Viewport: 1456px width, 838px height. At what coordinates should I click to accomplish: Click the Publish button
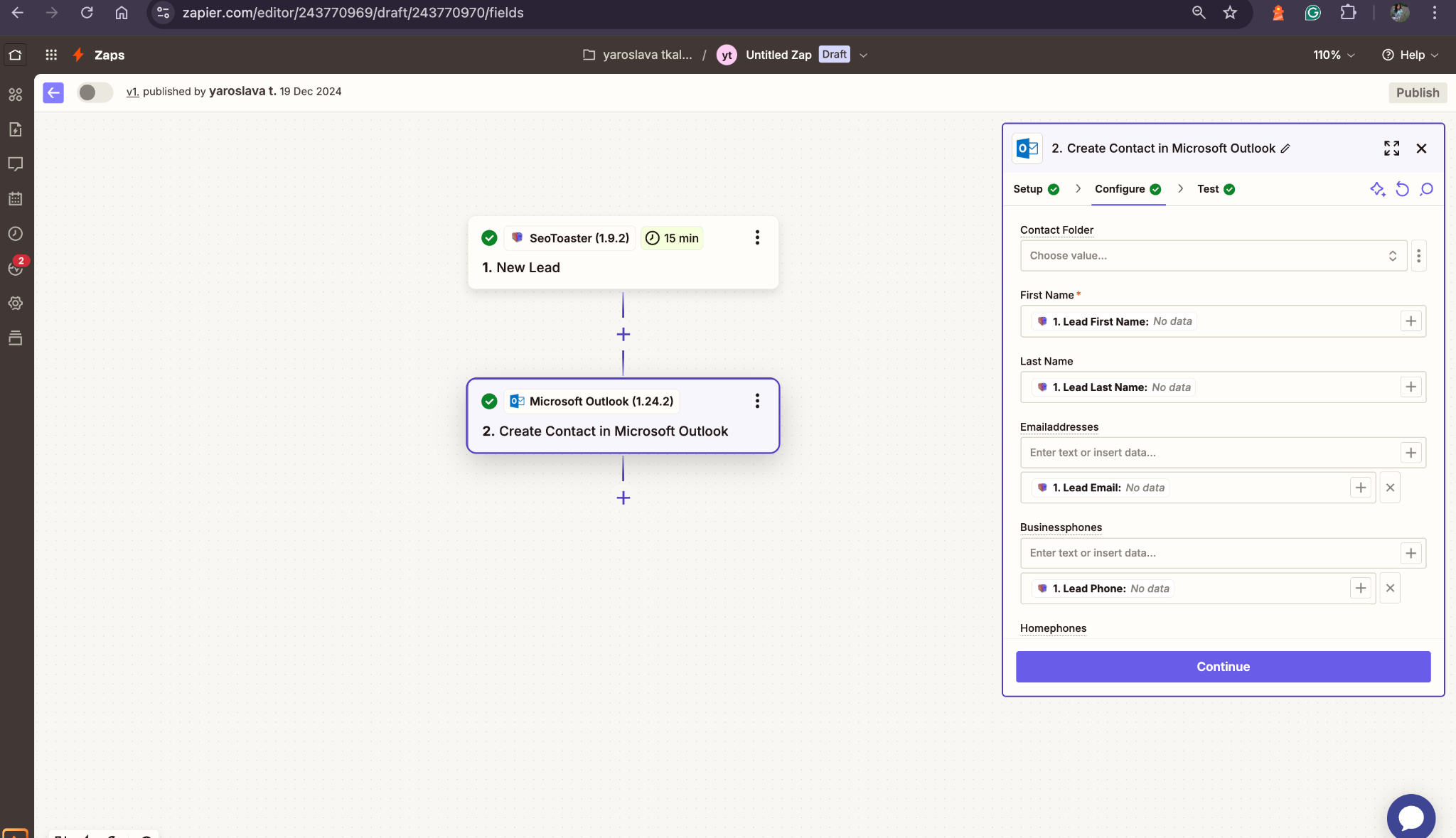point(1417,92)
